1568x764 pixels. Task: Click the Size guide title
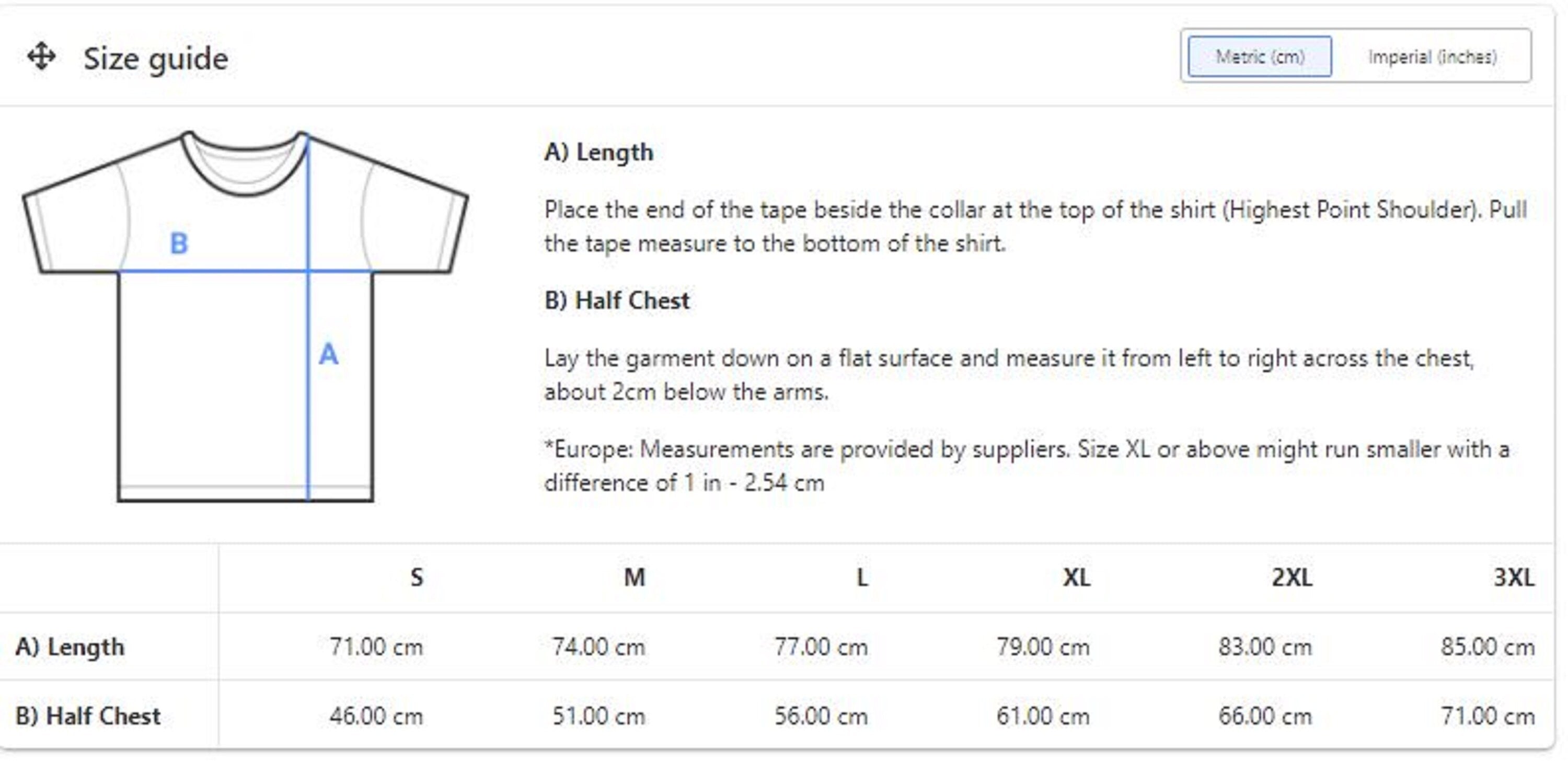[156, 59]
